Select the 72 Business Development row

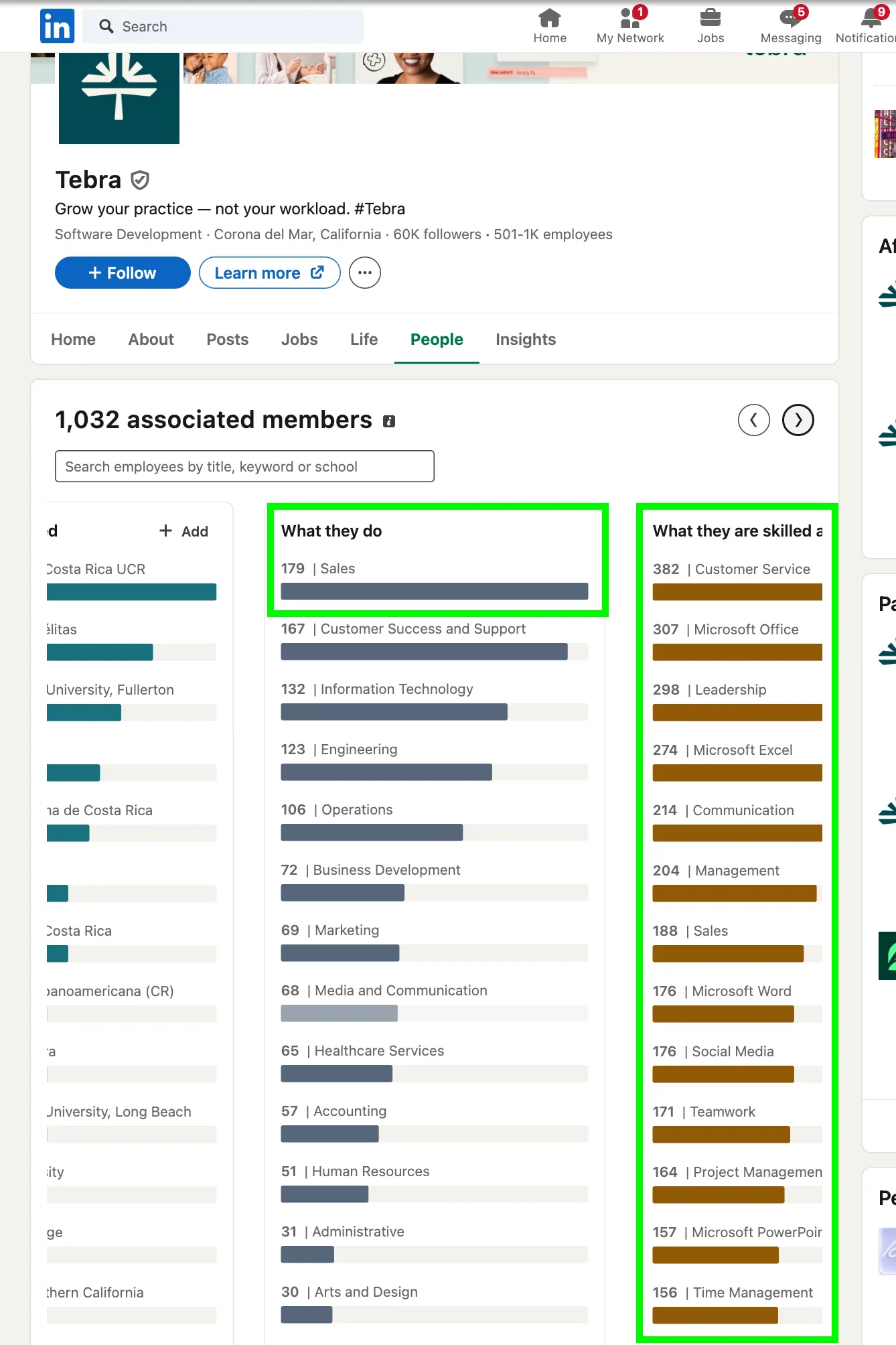(x=435, y=881)
